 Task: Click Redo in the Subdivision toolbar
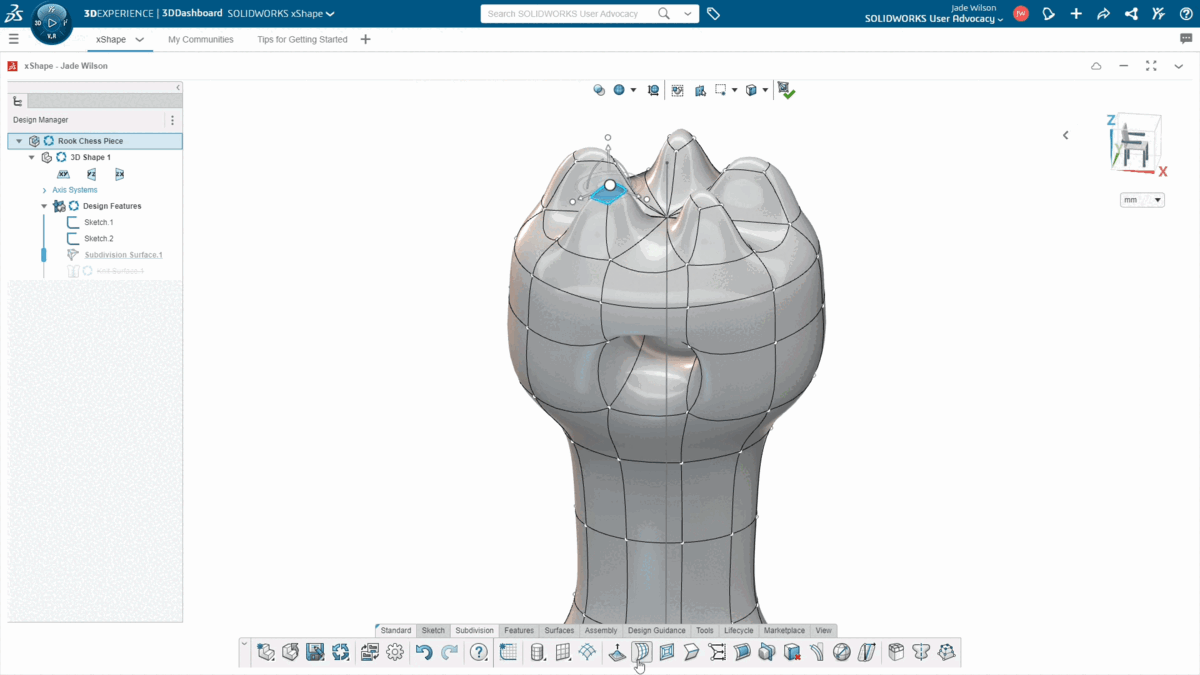point(448,651)
